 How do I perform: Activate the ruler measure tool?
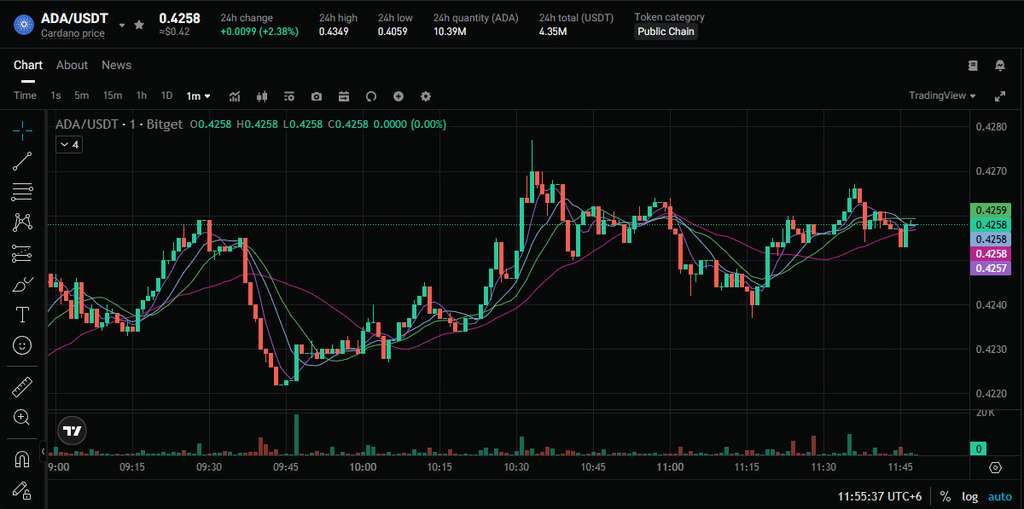[22, 386]
